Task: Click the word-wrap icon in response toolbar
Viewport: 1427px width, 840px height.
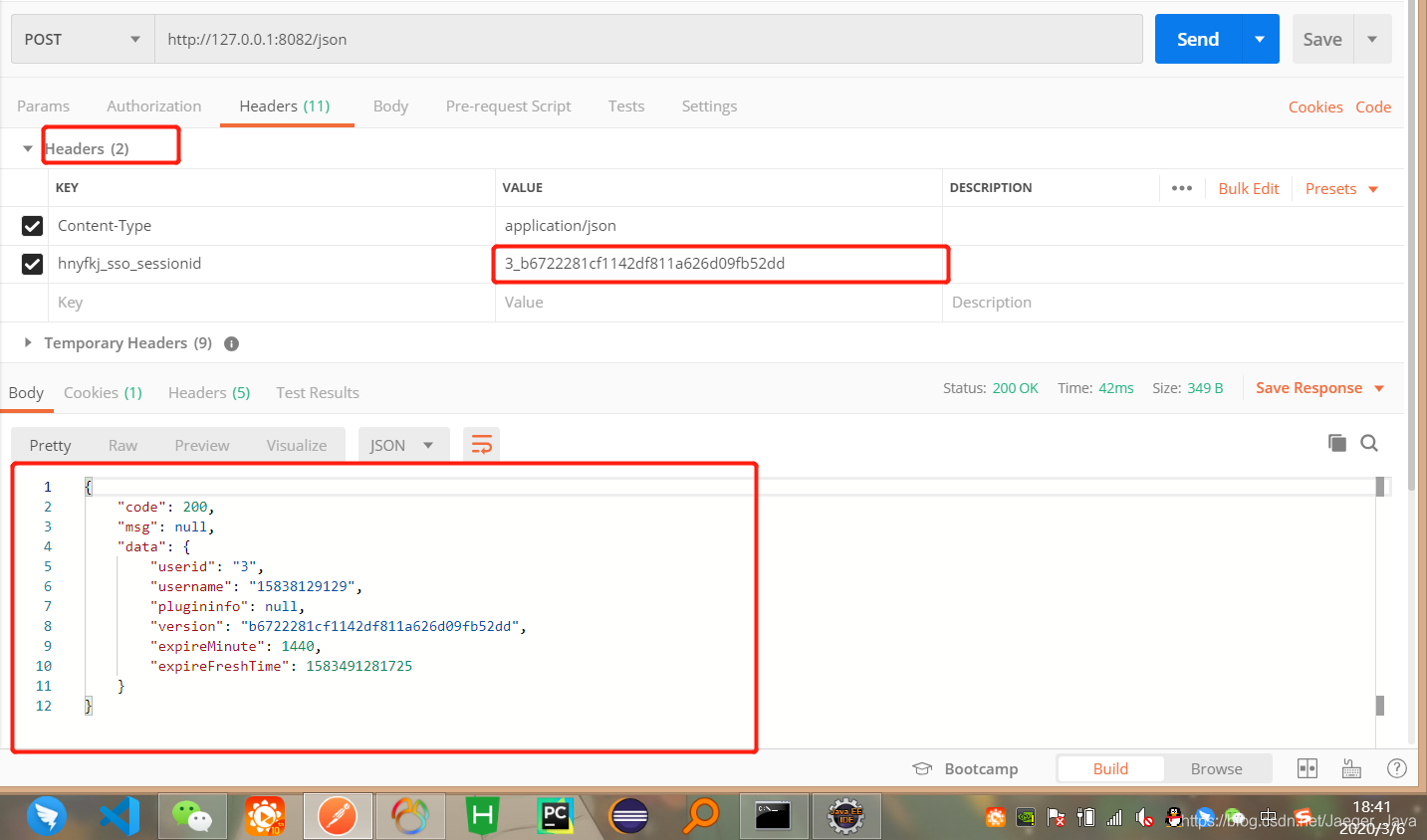Action: (x=482, y=445)
